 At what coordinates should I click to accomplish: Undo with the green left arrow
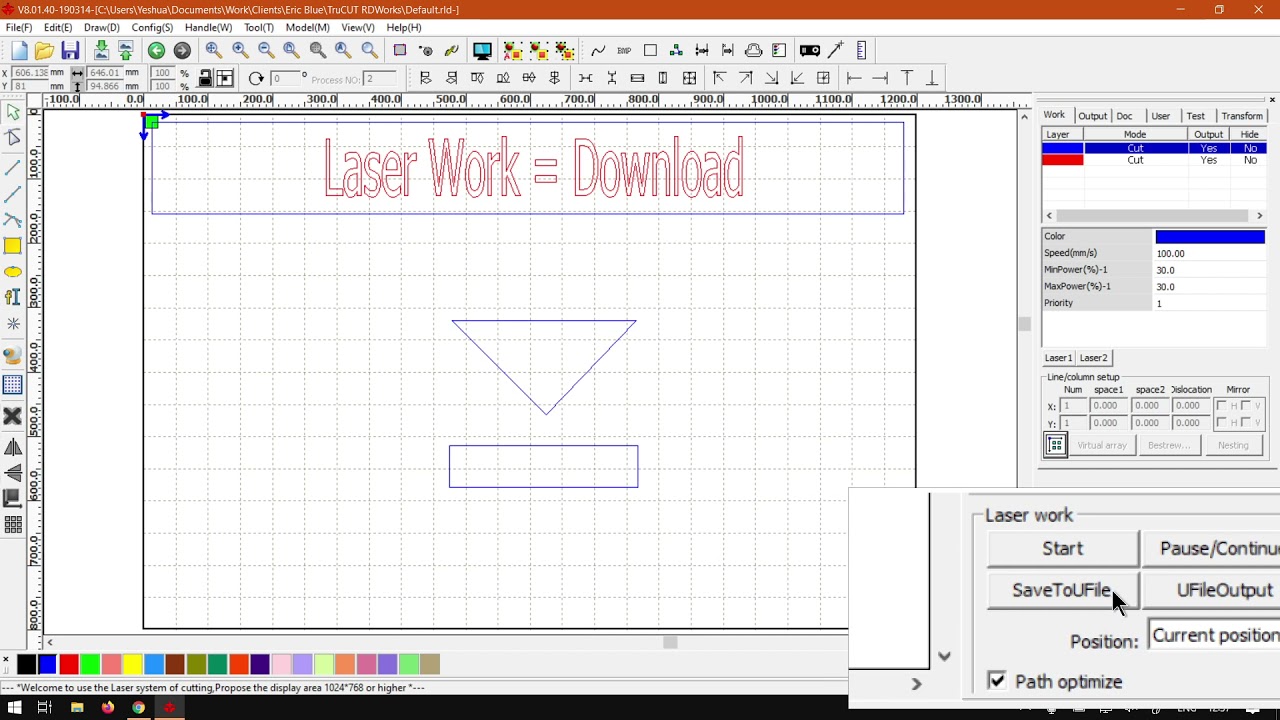click(156, 51)
